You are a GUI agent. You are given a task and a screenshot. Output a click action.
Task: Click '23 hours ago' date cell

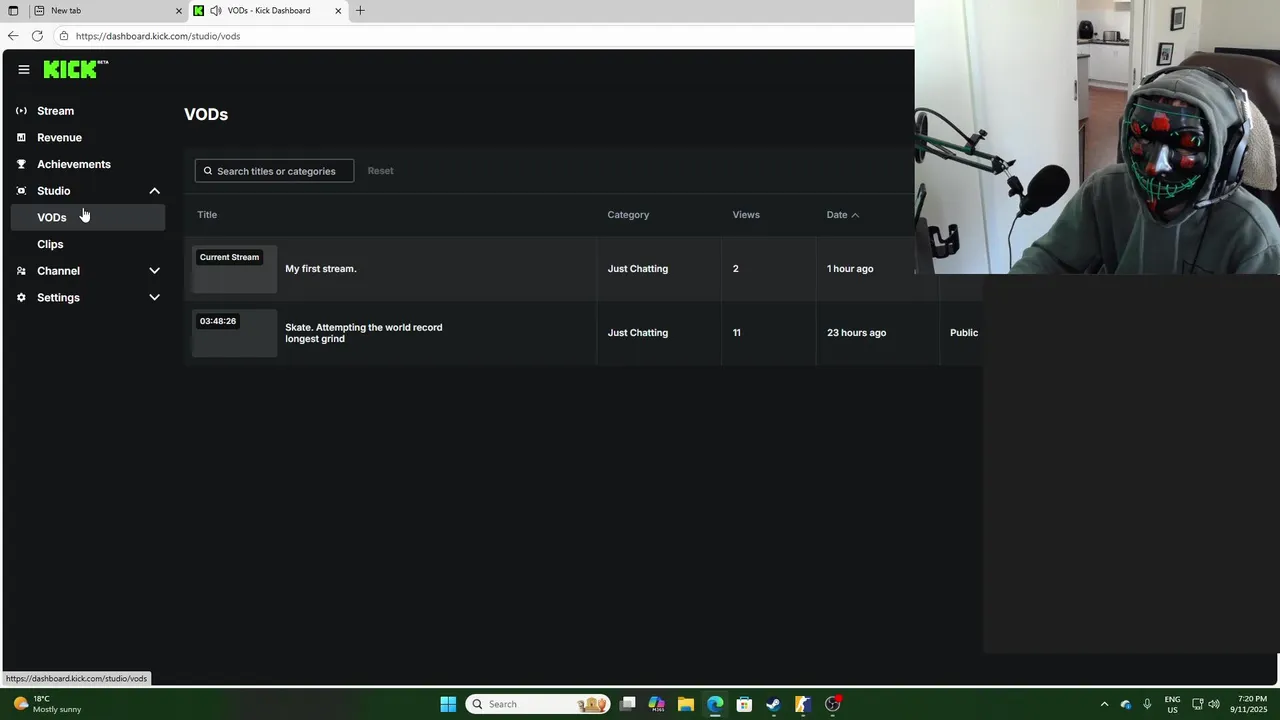[856, 333]
